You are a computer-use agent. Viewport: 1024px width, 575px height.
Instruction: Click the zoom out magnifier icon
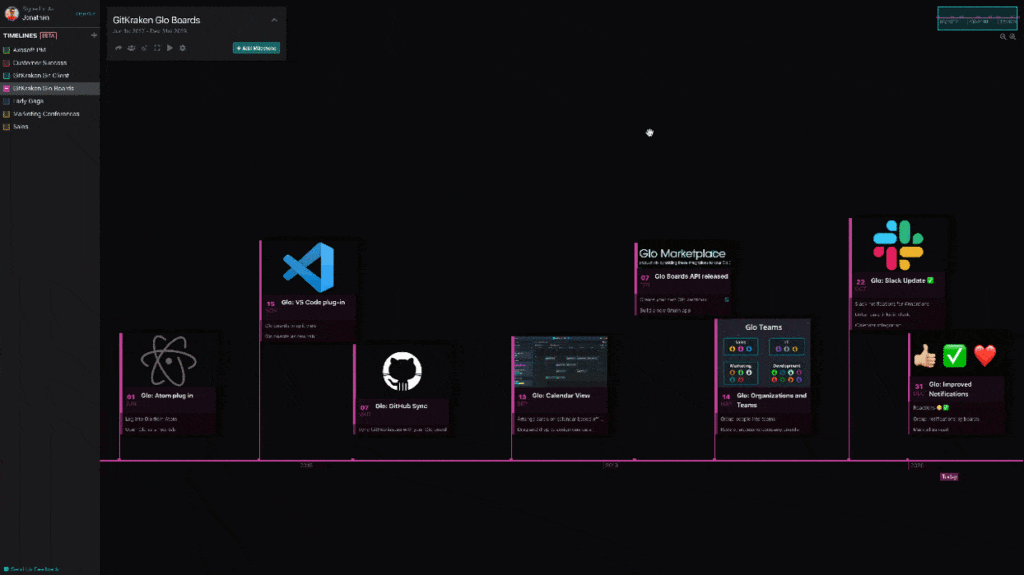[1003, 37]
